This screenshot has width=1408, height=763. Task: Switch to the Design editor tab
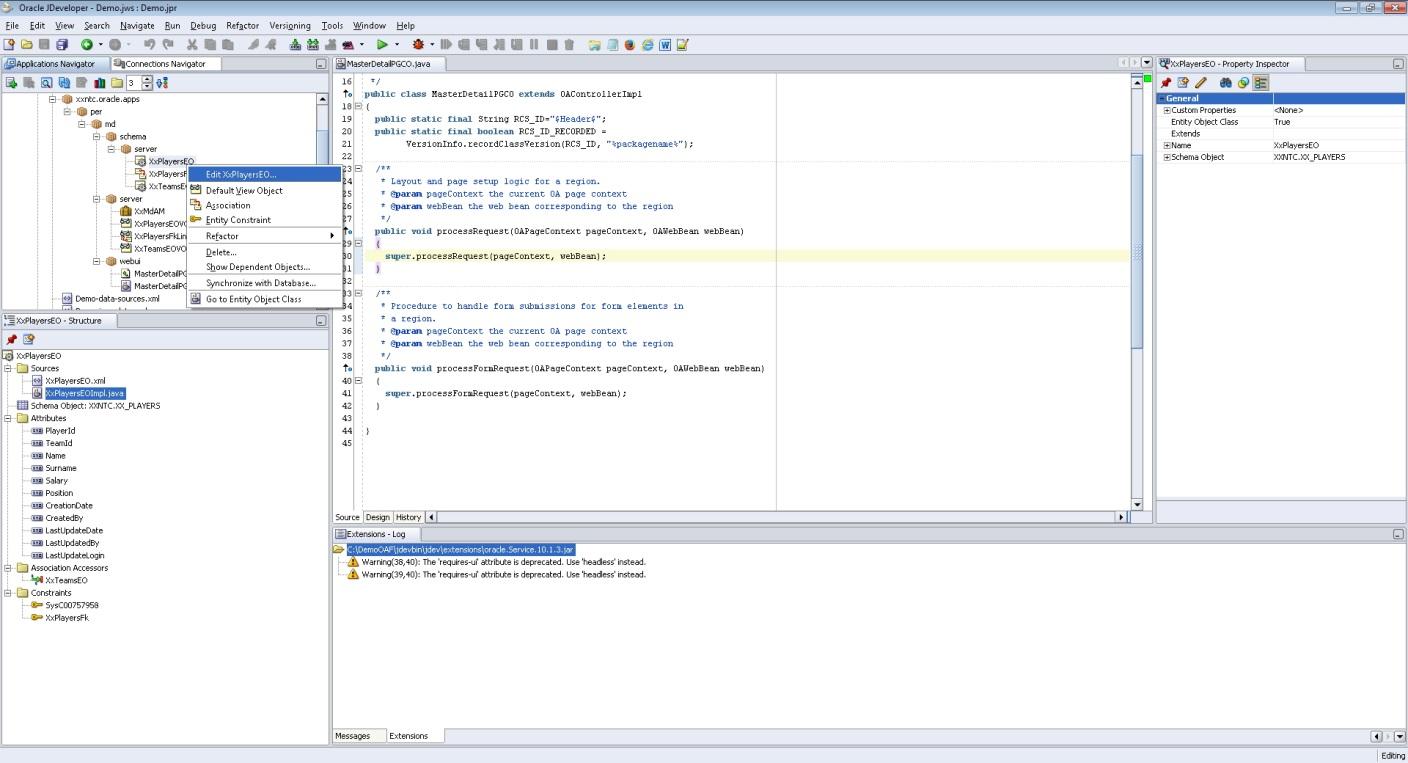point(377,517)
